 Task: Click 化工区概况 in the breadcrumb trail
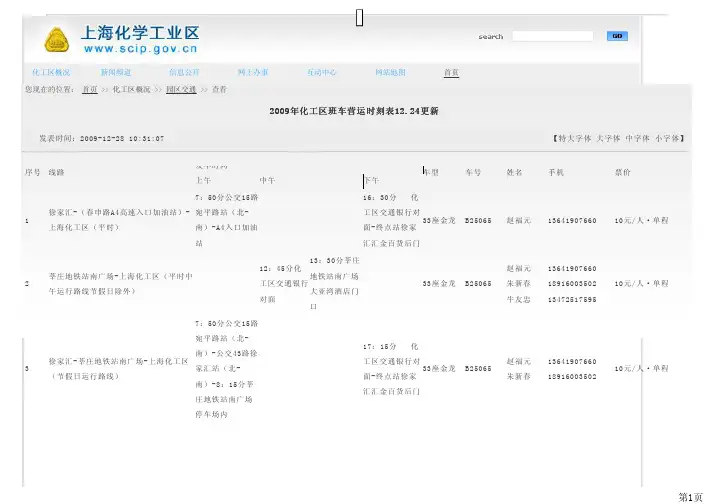131,89
